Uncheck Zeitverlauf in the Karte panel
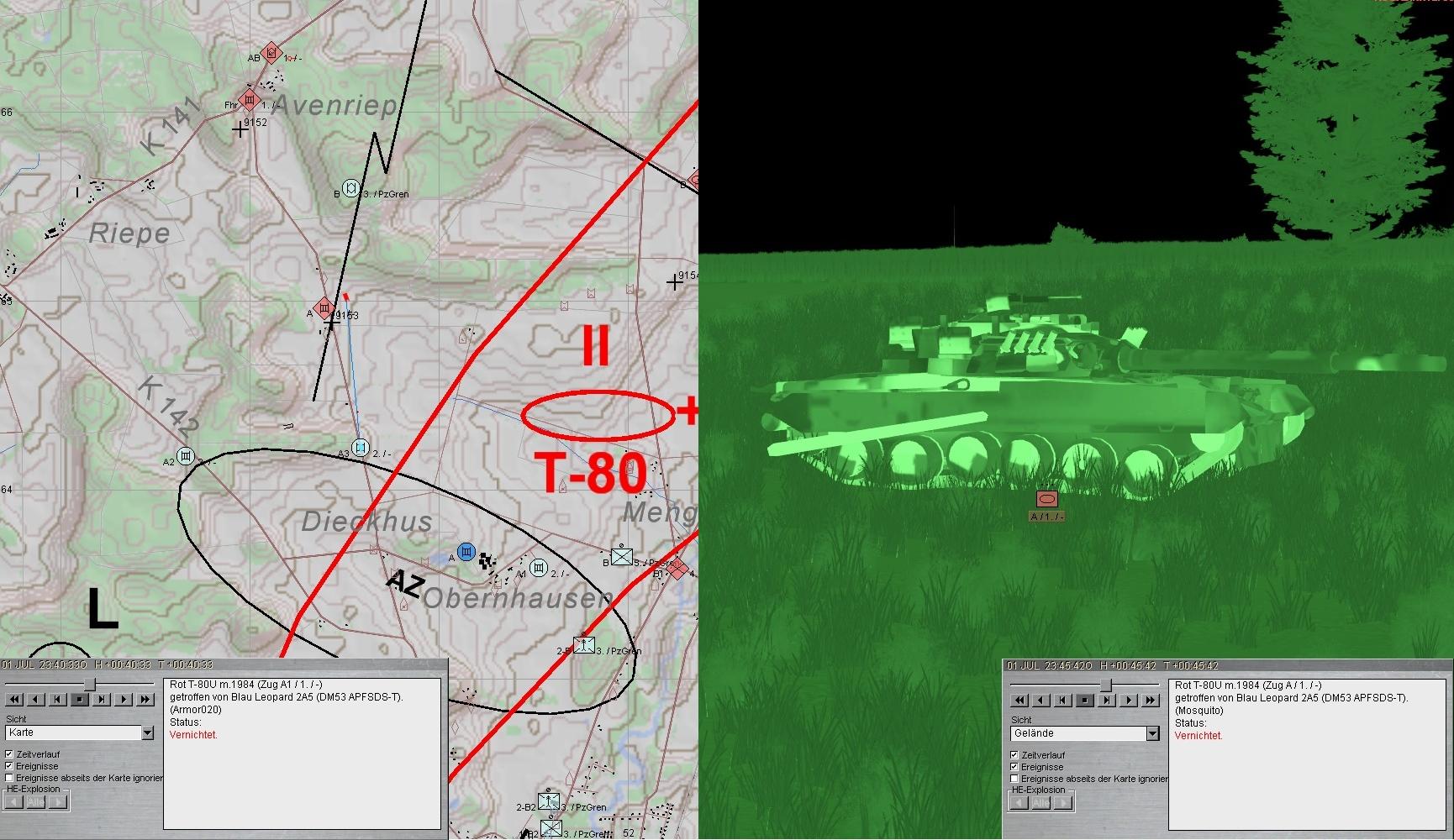 (x=10, y=754)
